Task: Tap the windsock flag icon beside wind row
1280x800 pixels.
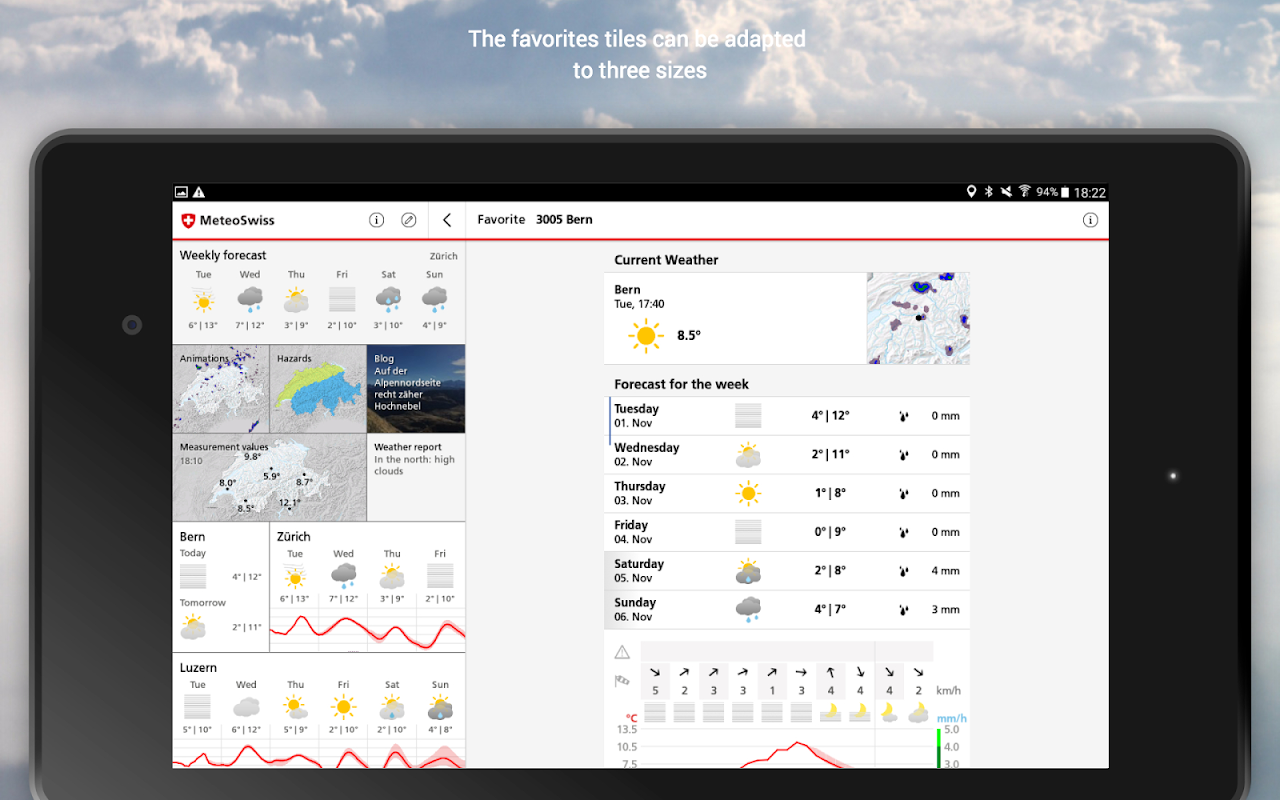Action: pyautogui.click(x=622, y=681)
